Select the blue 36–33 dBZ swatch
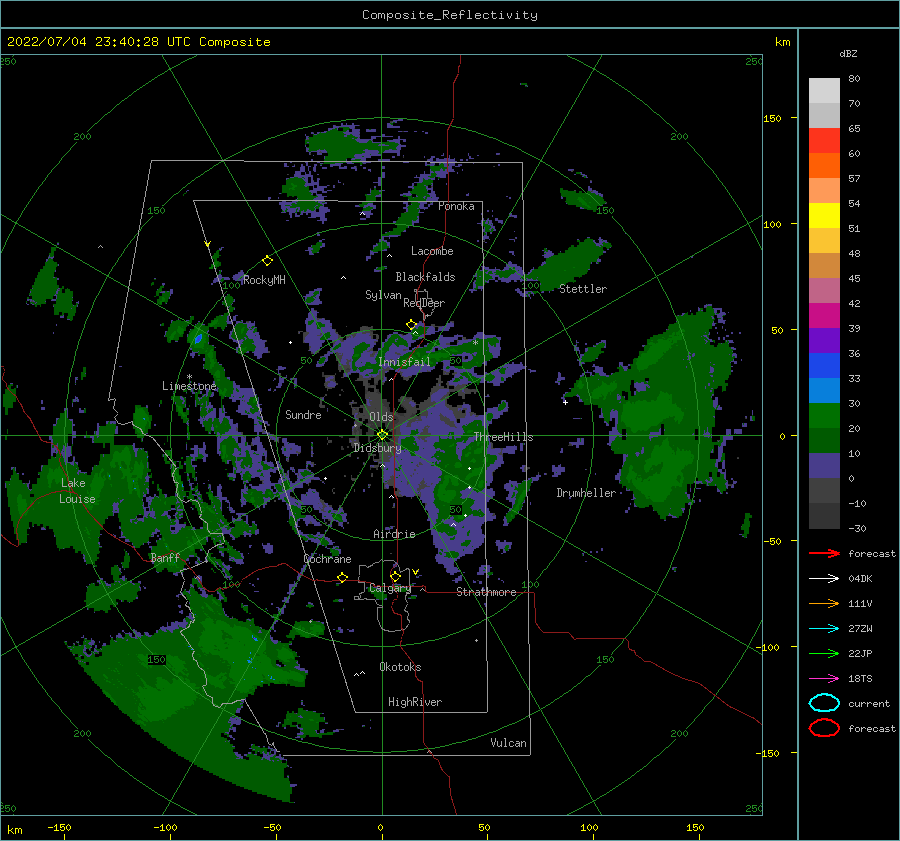900x841 pixels. (824, 366)
